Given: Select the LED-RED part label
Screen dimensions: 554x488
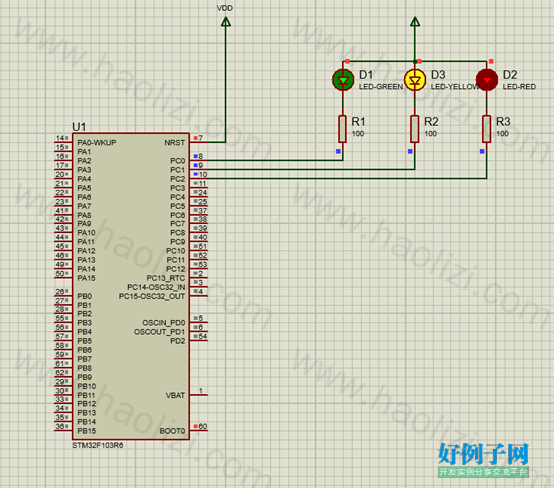Looking at the screenshot, I should 519,87.
